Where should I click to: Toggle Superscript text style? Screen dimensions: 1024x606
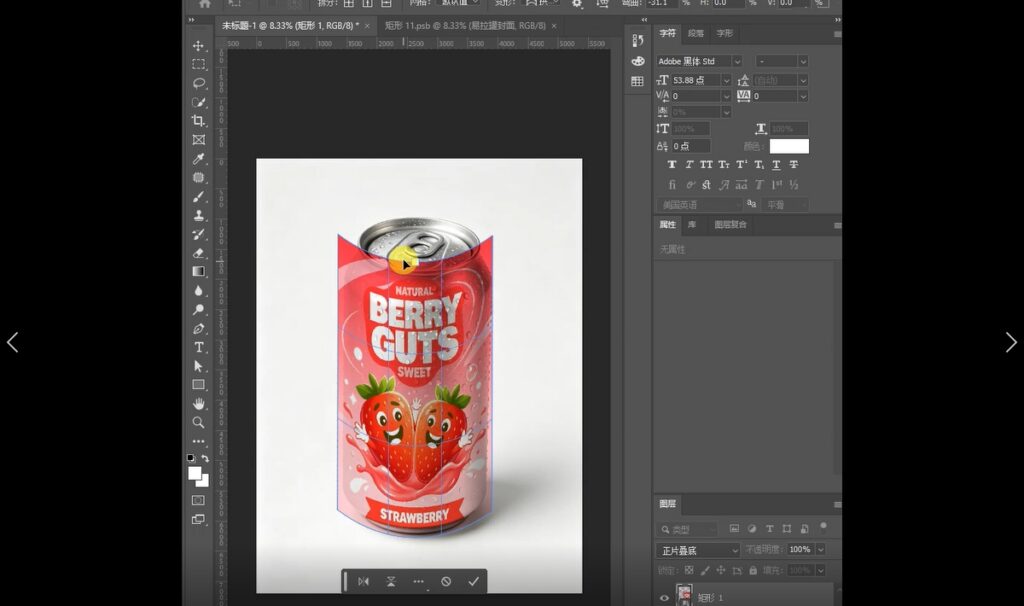tap(741, 165)
